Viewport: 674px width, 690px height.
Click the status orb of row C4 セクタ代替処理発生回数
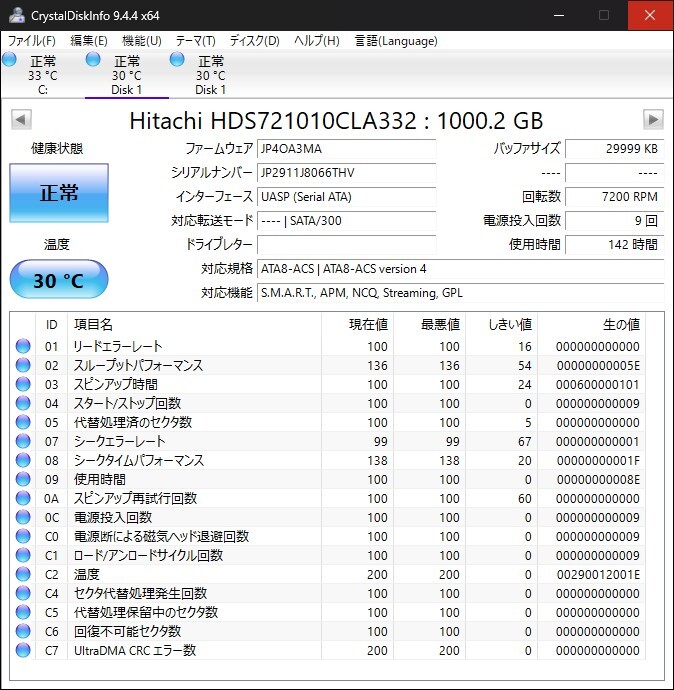pos(23,593)
